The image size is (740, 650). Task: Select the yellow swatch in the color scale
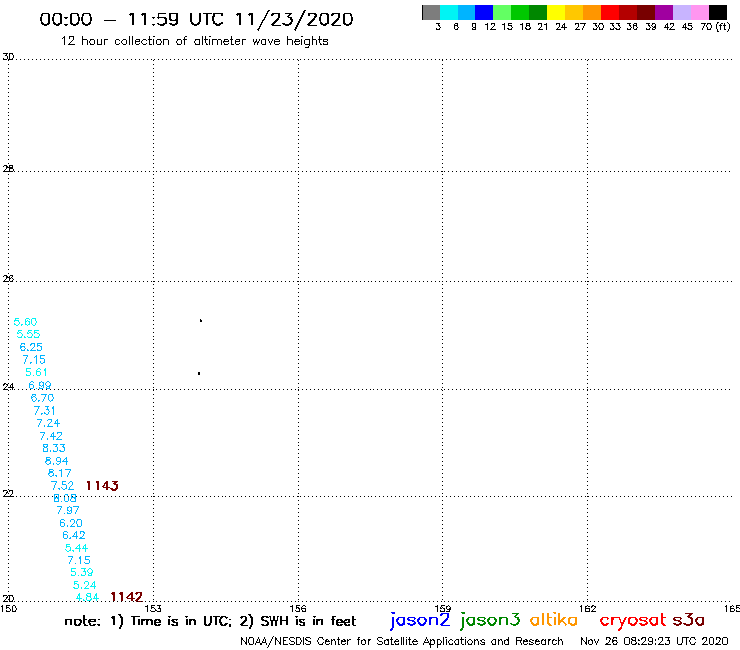pos(556,12)
